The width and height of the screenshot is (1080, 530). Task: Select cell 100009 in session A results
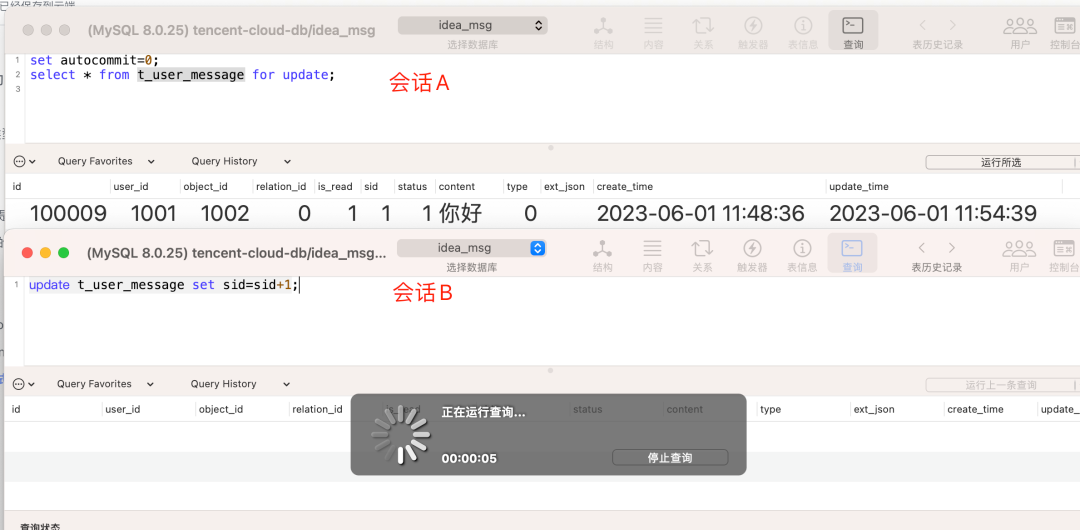point(68,214)
